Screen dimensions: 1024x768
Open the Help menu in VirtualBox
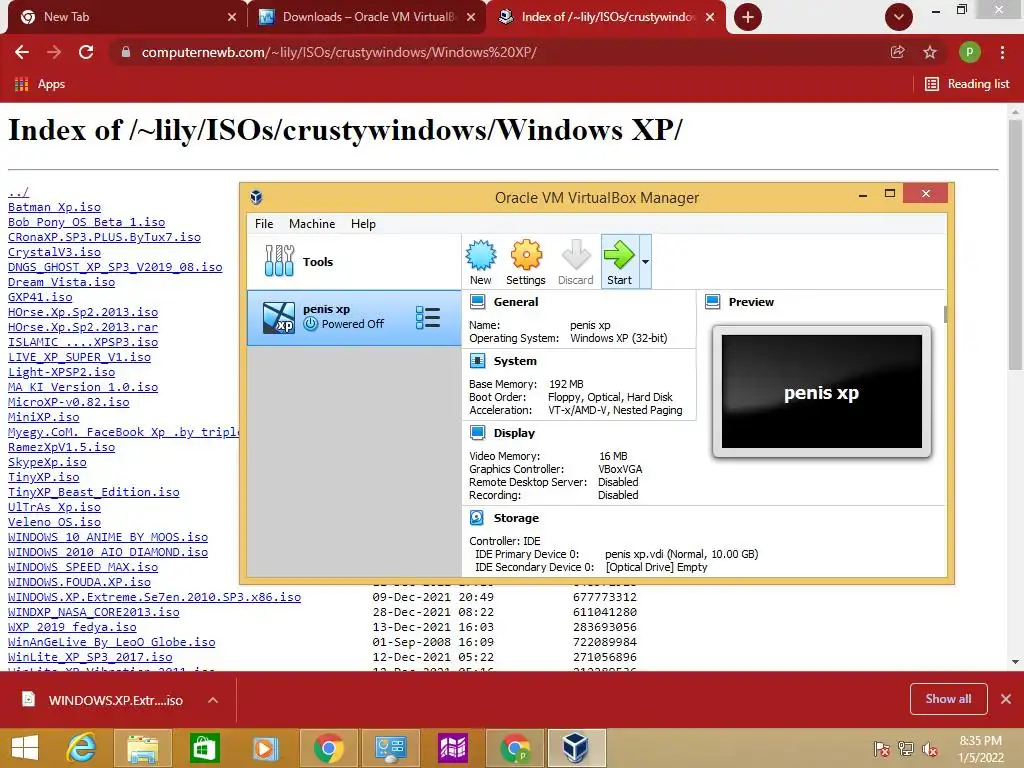(363, 223)
